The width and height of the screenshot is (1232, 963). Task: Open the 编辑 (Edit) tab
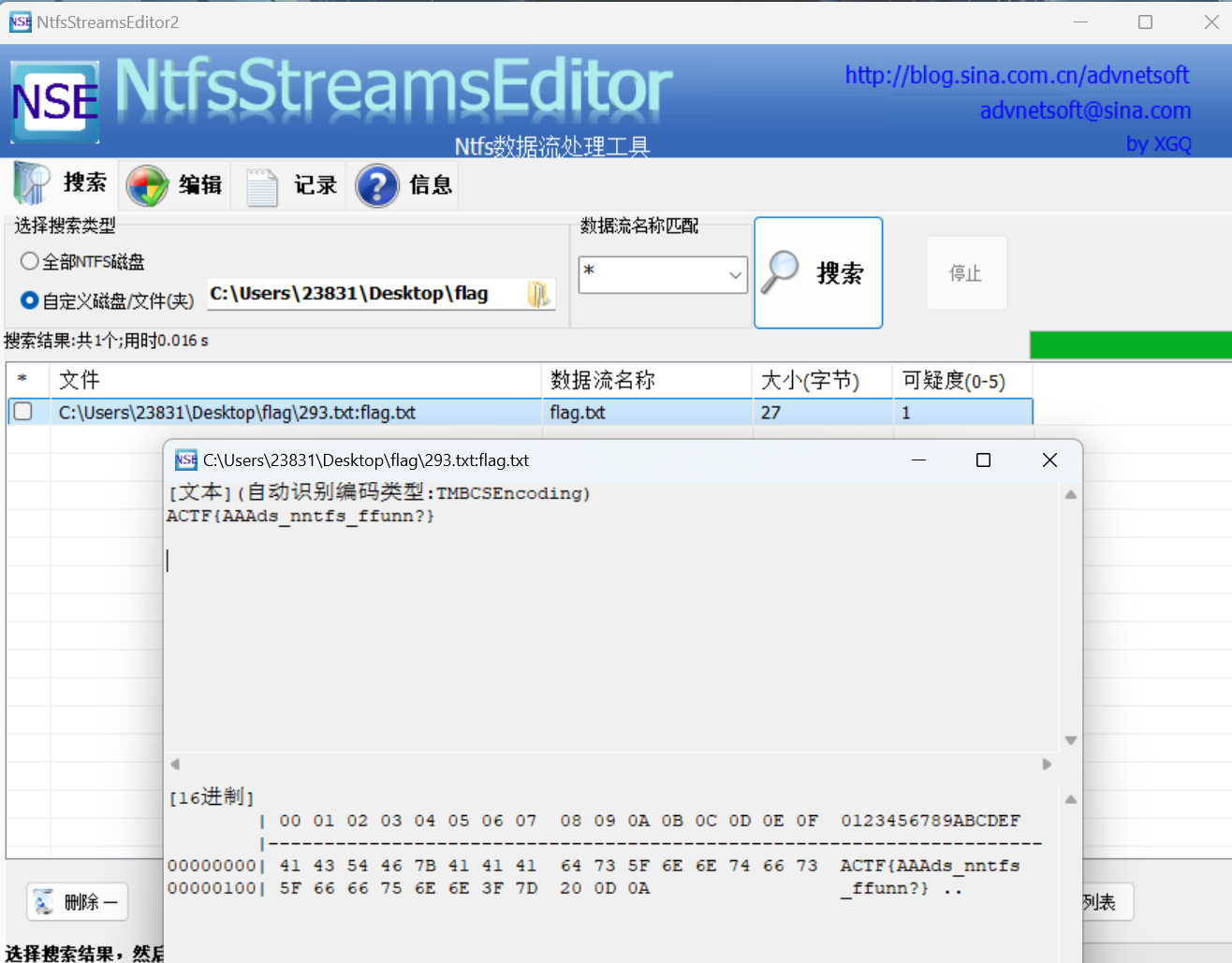175,185
